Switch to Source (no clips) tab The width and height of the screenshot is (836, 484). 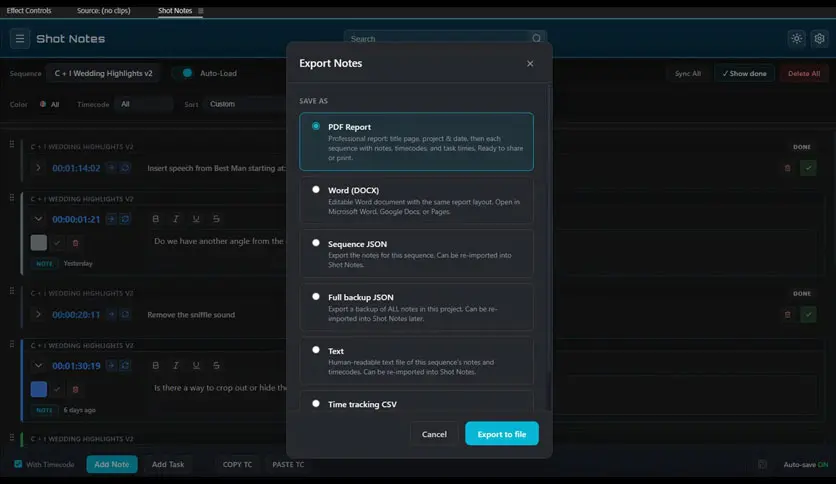[103, 11]
